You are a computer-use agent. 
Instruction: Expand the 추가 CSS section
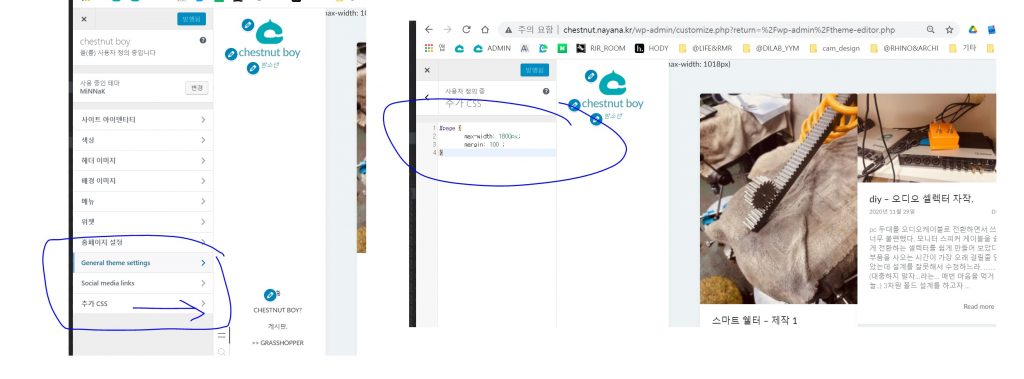coord(142,303)
